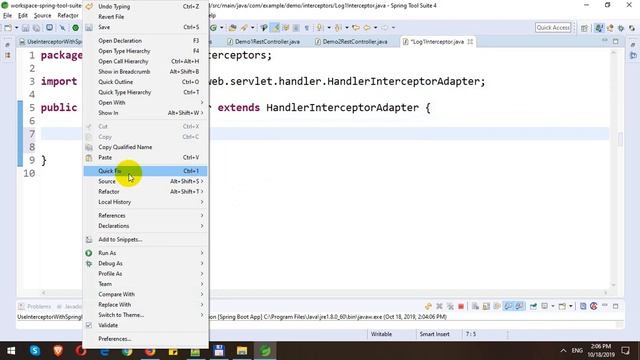
Task: Expand the Refactor submenu in context menu
Action: point(145,191)
